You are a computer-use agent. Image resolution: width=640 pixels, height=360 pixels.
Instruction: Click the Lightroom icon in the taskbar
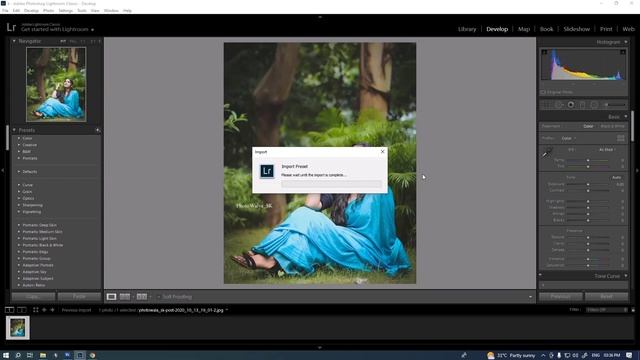pos(80,356)
